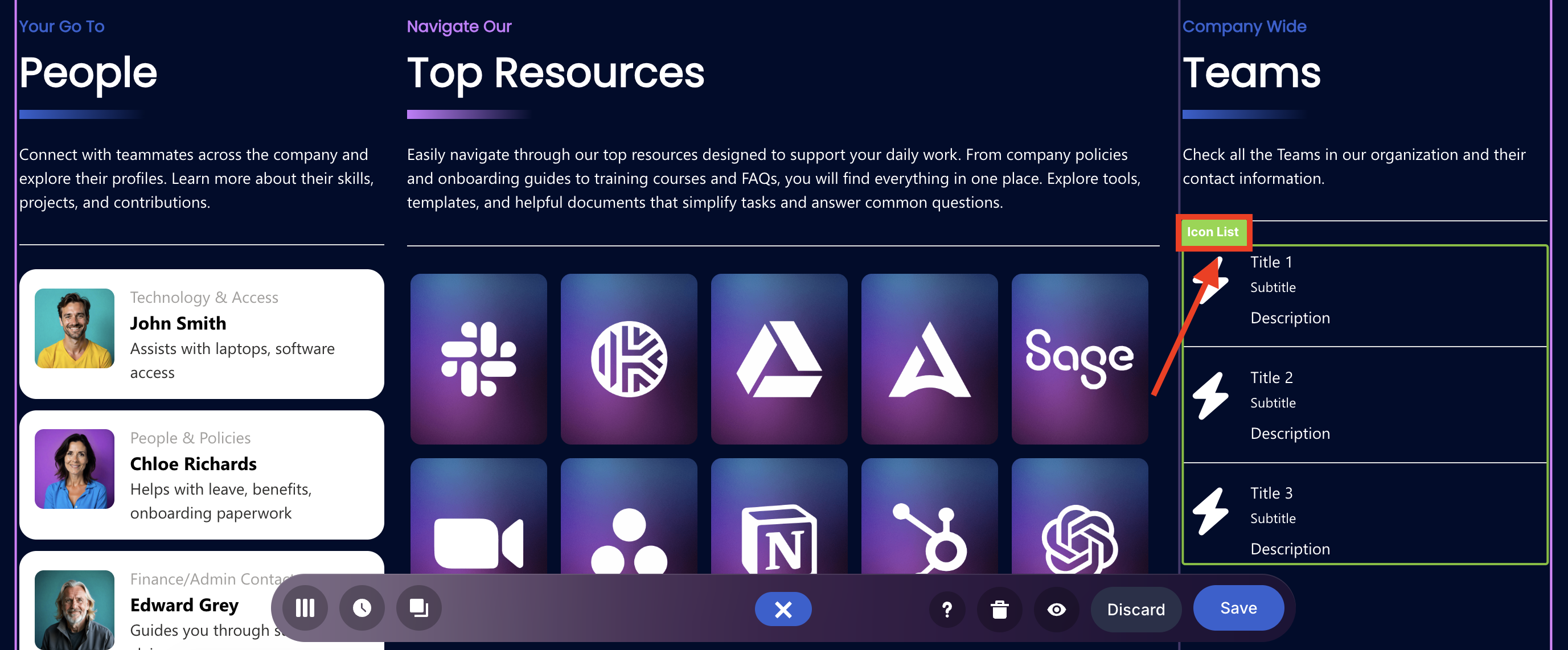Open the Slack resource tile

478,359
